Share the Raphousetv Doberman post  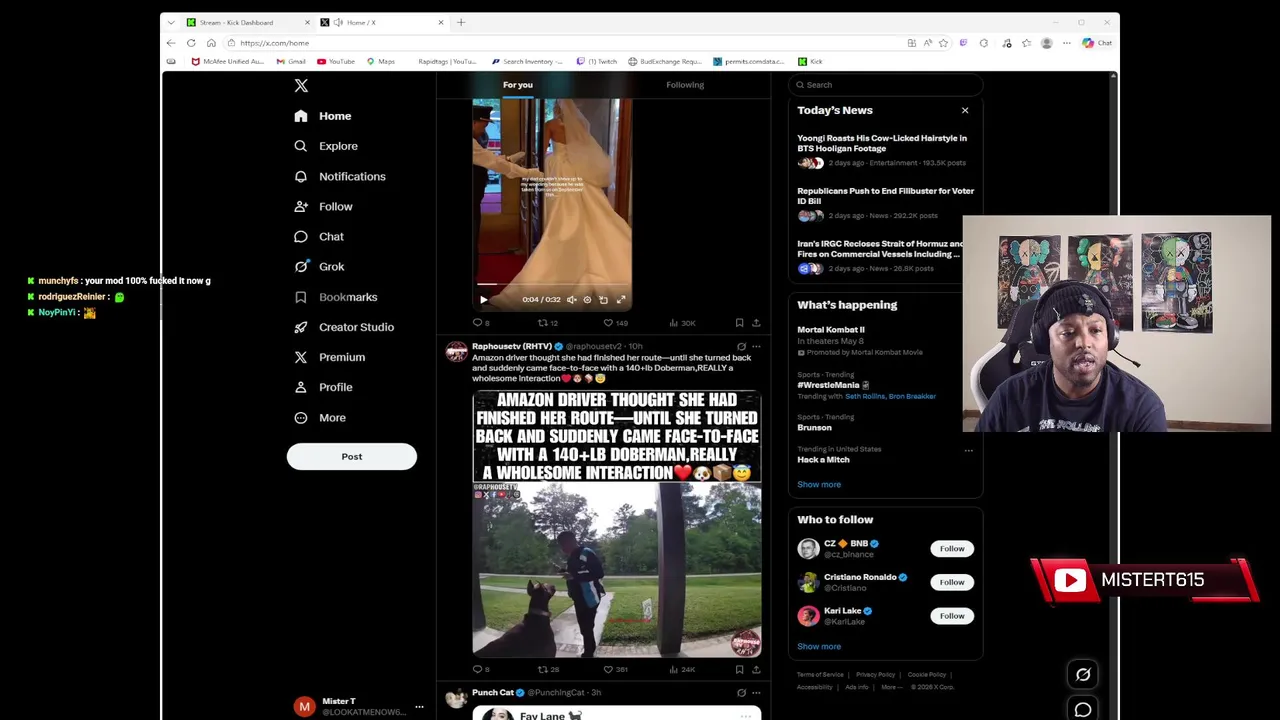pos(756,669)
